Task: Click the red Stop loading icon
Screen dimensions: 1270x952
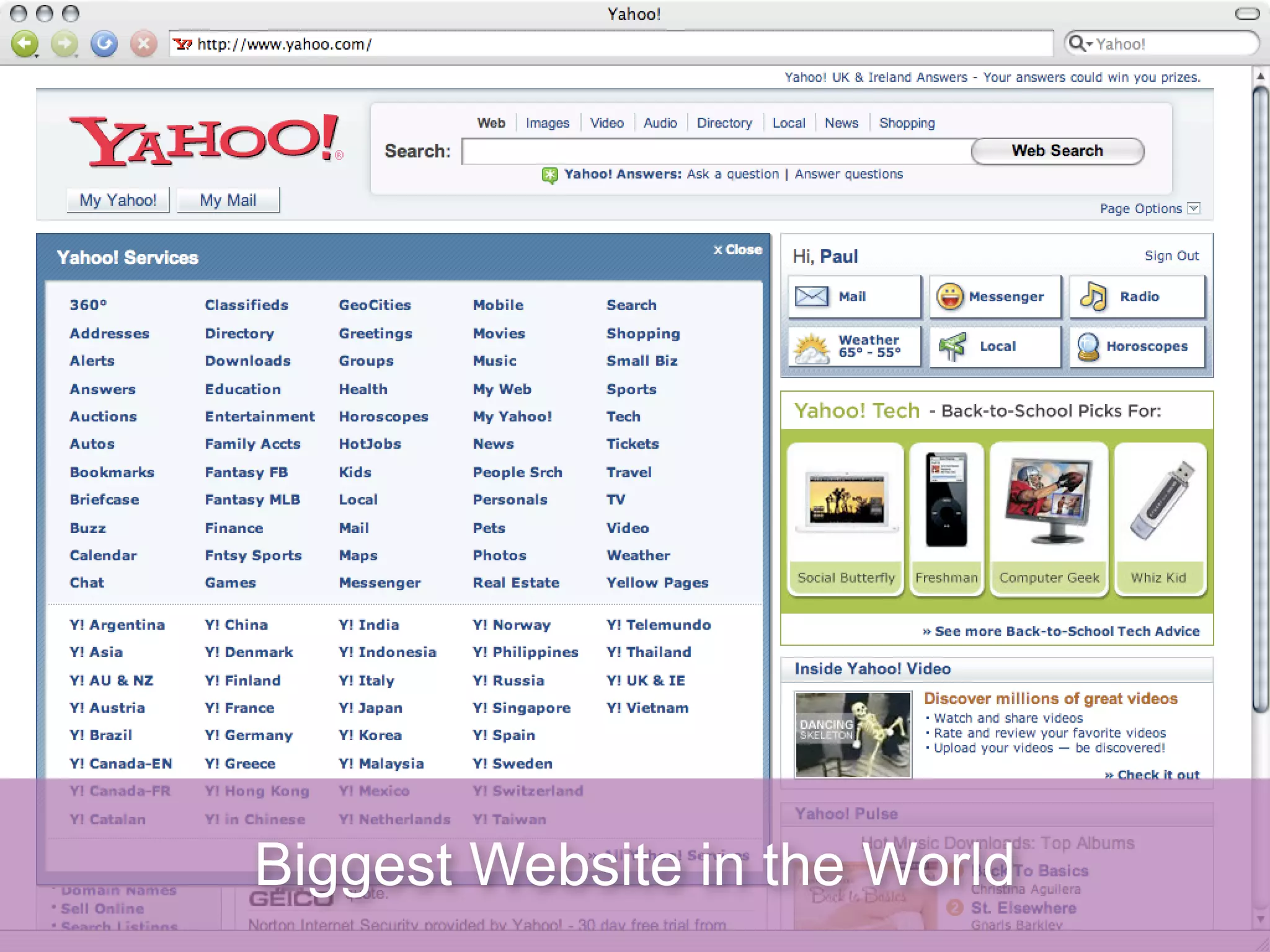Action: [143, 44]
